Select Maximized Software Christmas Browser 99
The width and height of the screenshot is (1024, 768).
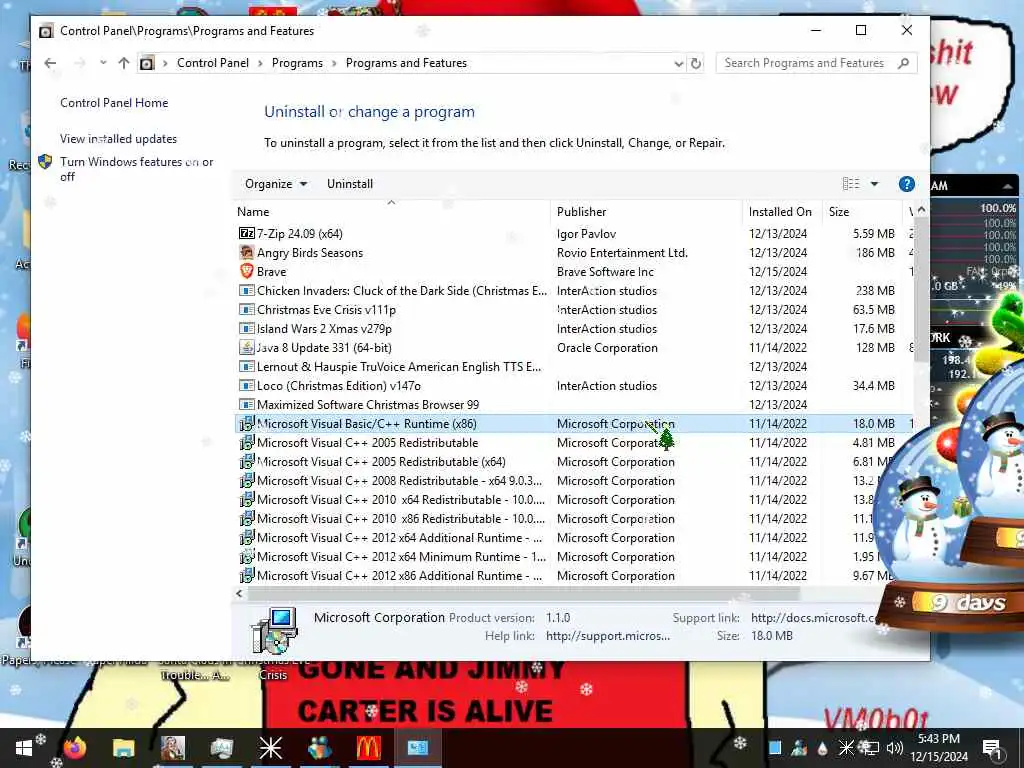pyautogui.click(x=573, y=404)
